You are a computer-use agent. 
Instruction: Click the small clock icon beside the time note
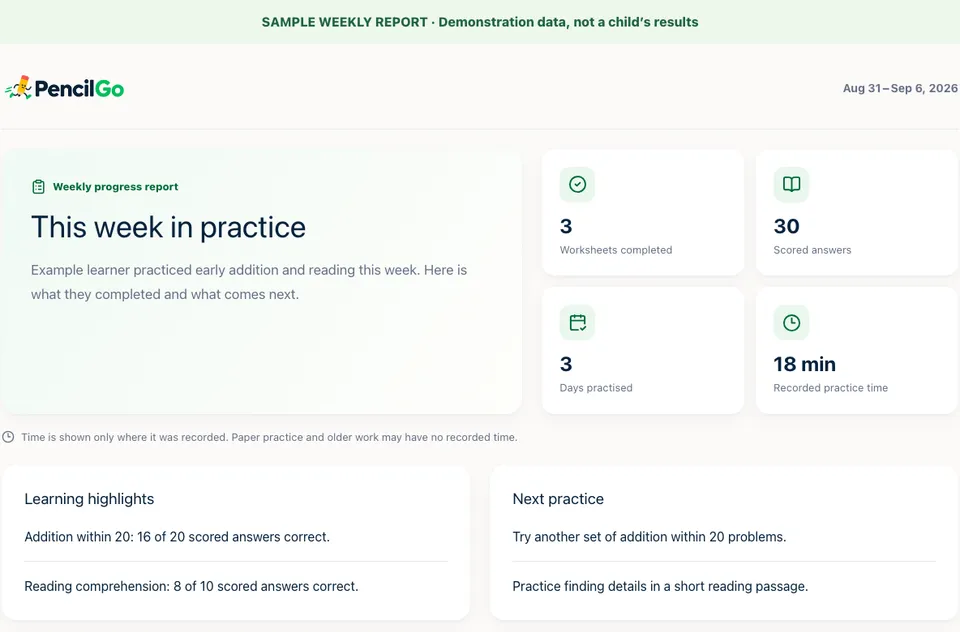[x=8, y=437]
